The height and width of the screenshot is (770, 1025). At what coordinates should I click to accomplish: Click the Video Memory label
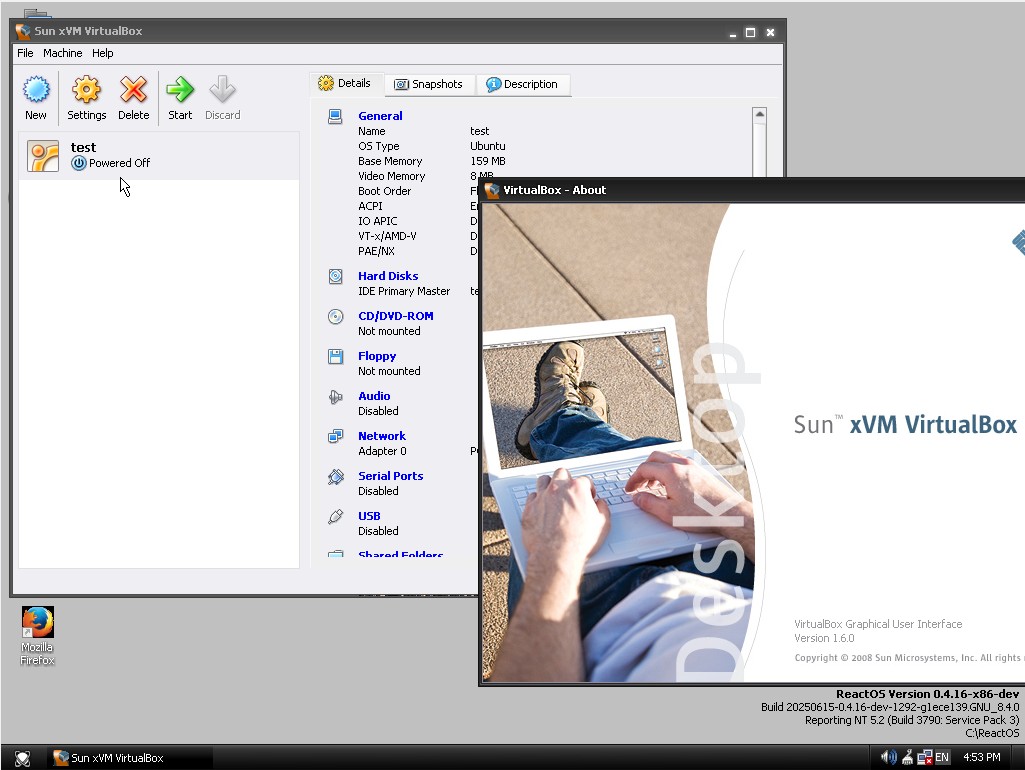(392, 176)
